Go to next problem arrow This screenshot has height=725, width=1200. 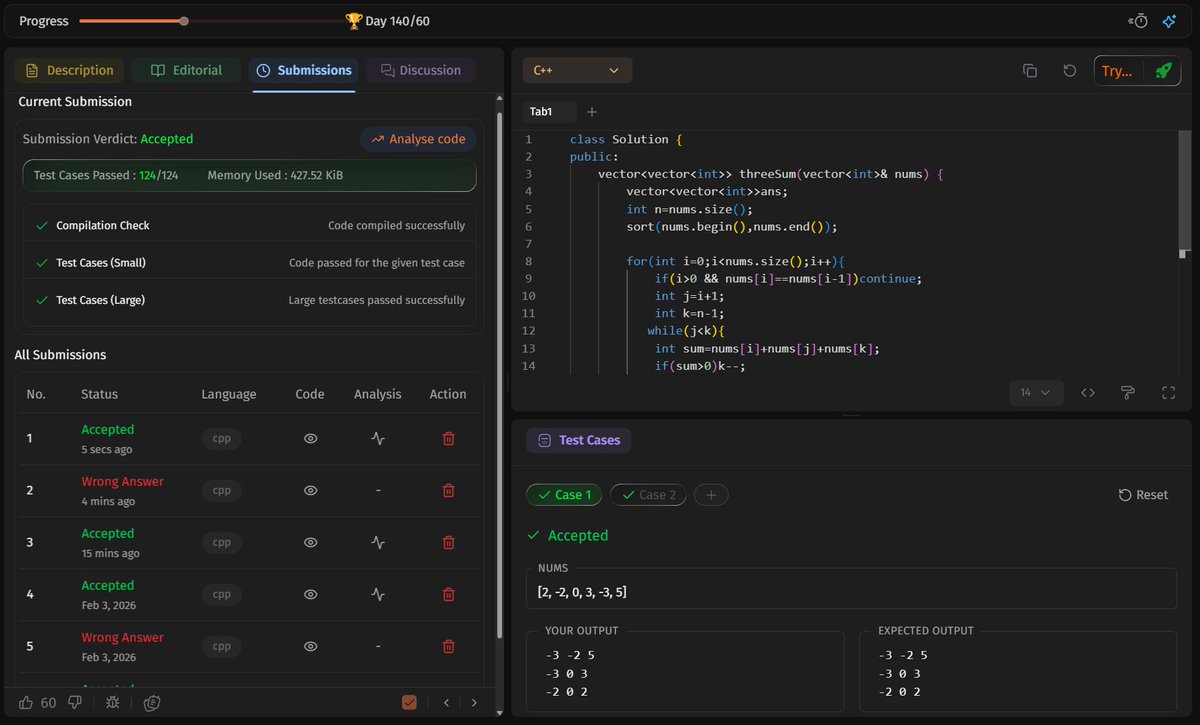pos(474,702)
